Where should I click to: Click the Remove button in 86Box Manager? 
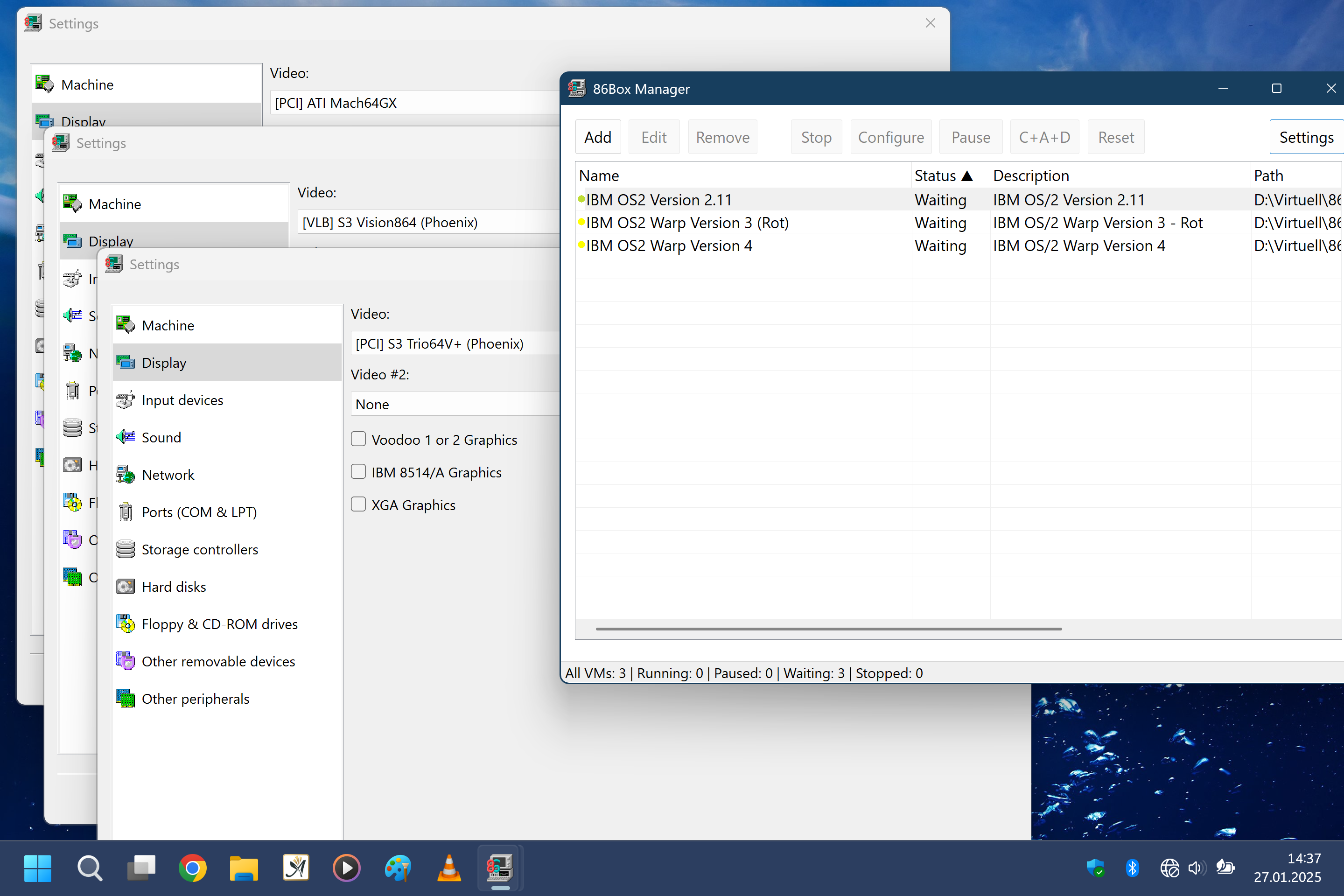pos(722,137)
